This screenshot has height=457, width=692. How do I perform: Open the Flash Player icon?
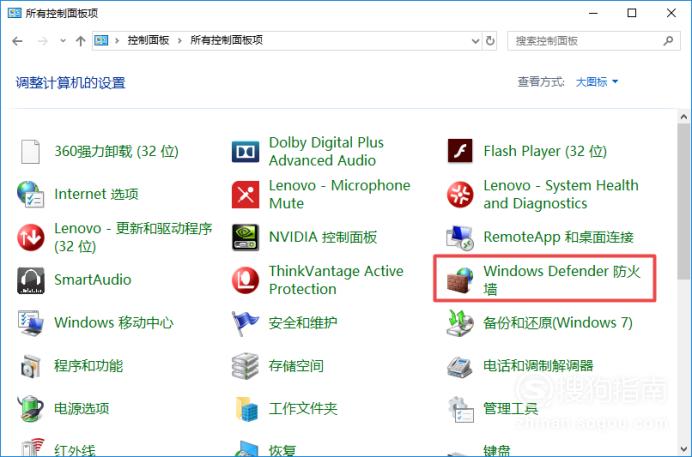pyautogui.click(x=460, y=151)
